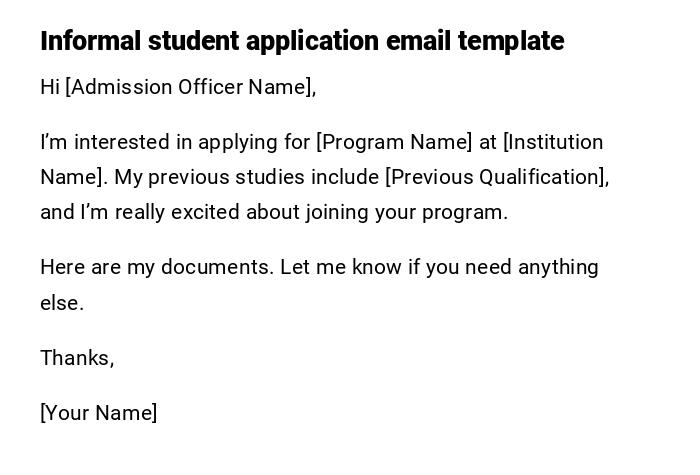Click the [Institution placeholder start at line end
Viewport: 700px width, 475px height.
coord(553,142)
